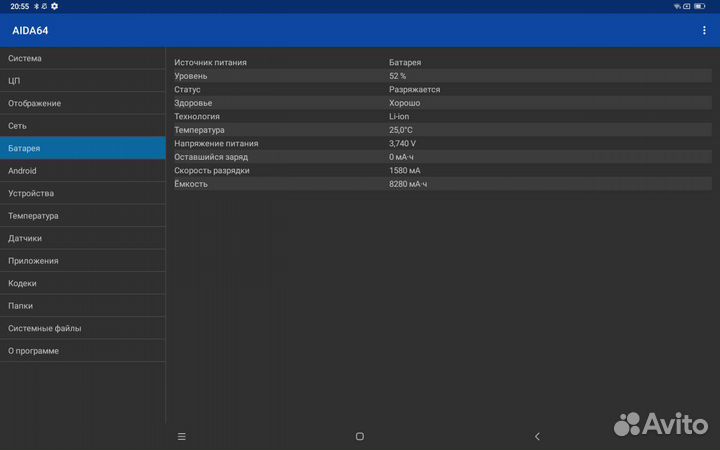720x450 pixels.
Task: Select the 1580 мА discharge rate value
Action: click(x=405, y=170)
